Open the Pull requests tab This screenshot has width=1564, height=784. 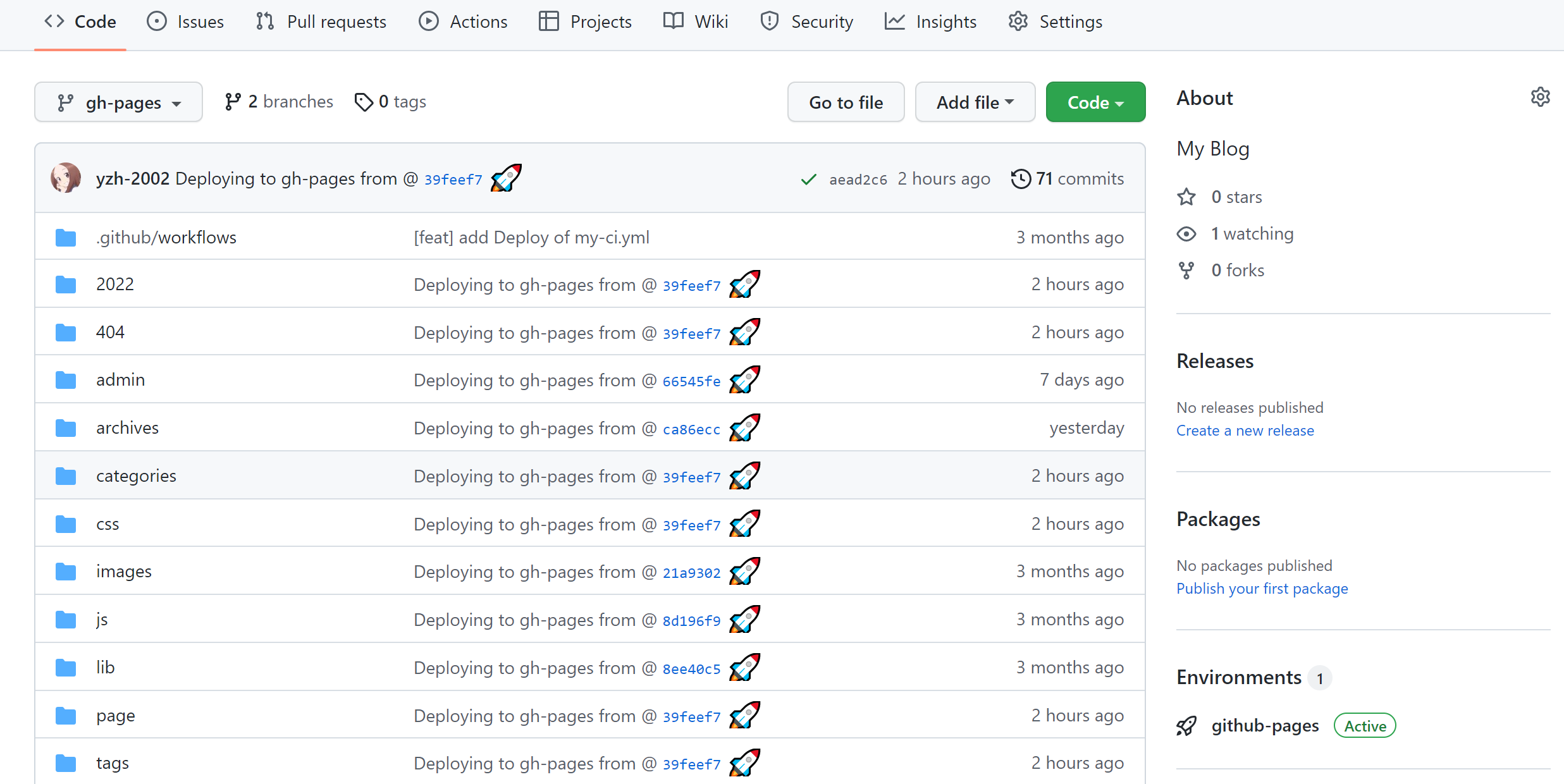[x=321, y=22]
